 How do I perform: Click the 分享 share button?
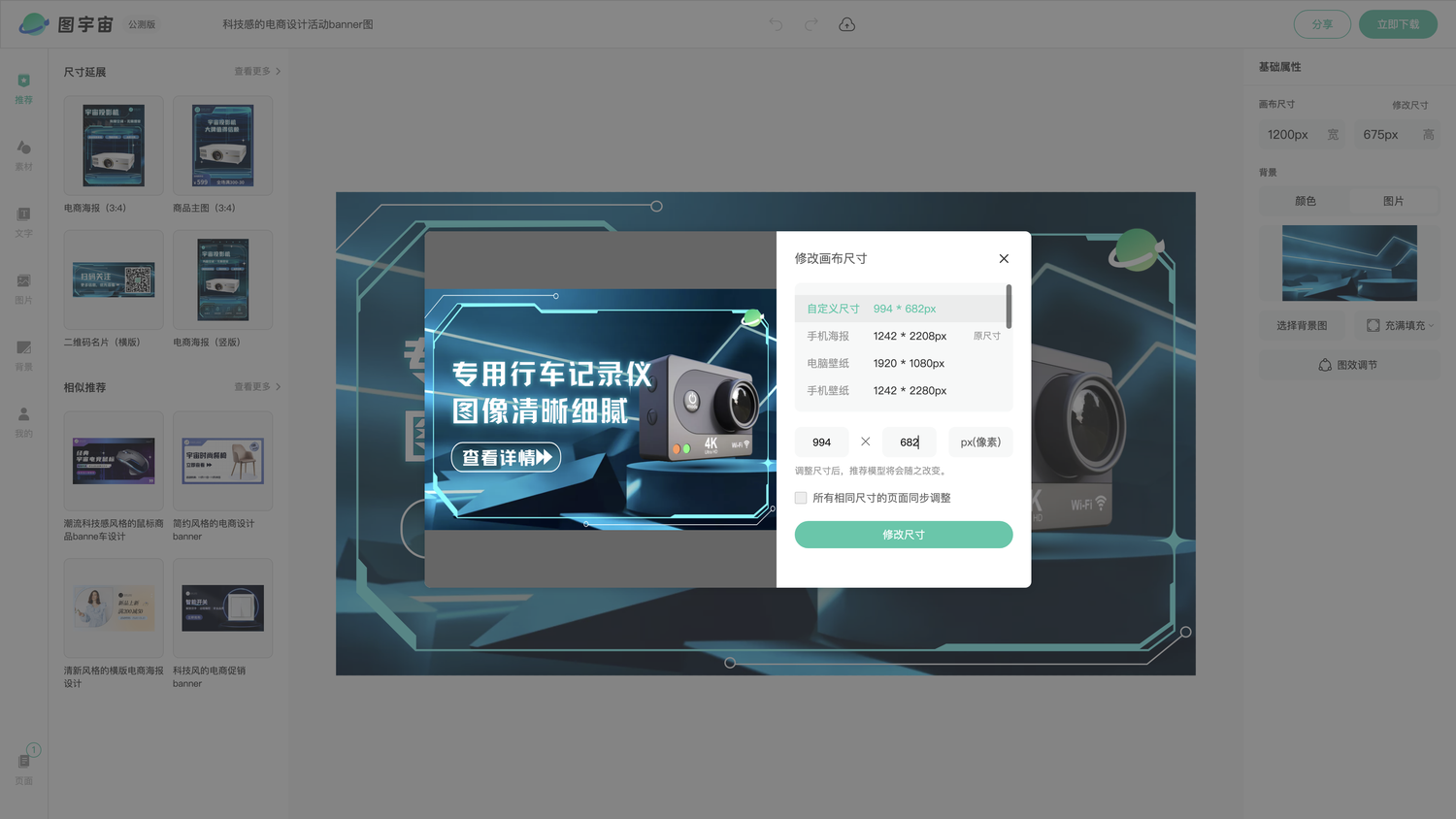coord(1322,24)
